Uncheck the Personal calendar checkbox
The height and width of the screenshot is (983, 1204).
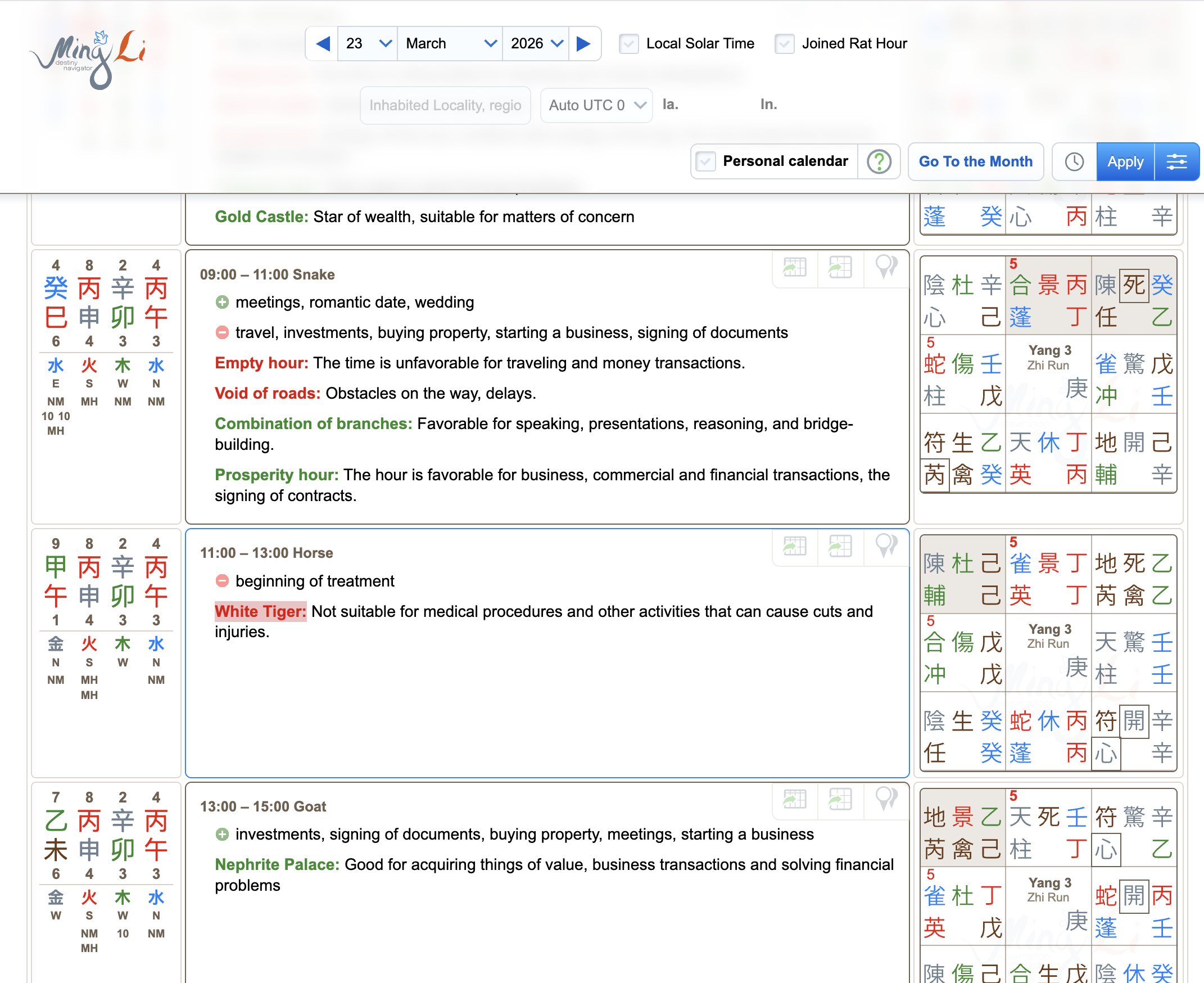coord(705,161)
